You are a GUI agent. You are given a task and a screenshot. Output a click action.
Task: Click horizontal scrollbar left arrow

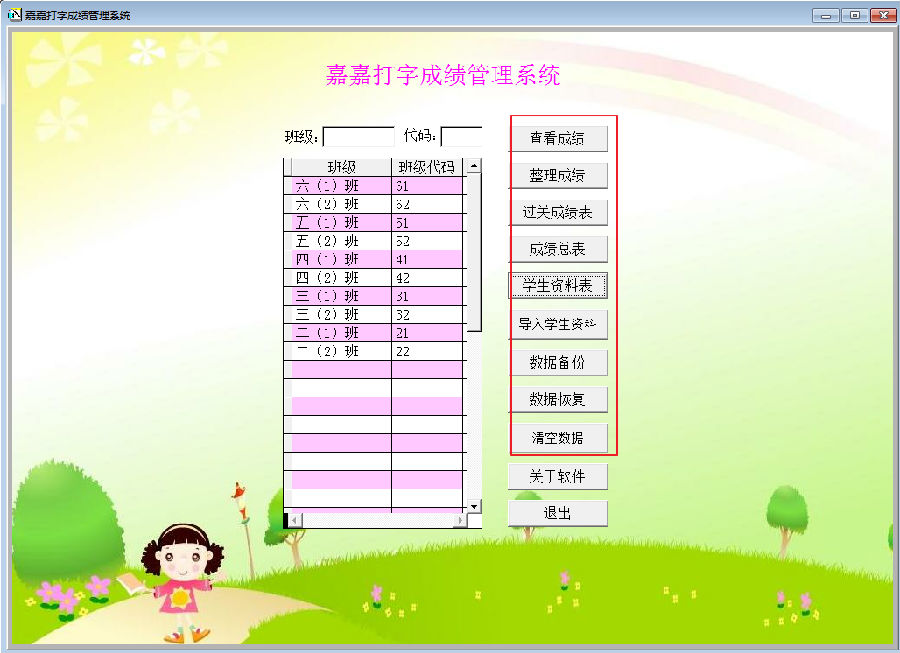pos(294,520)
